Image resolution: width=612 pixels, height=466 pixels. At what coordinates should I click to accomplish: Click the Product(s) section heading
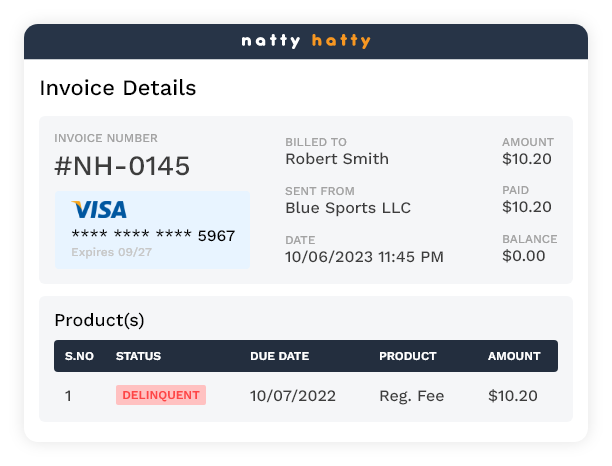(99, 320)
